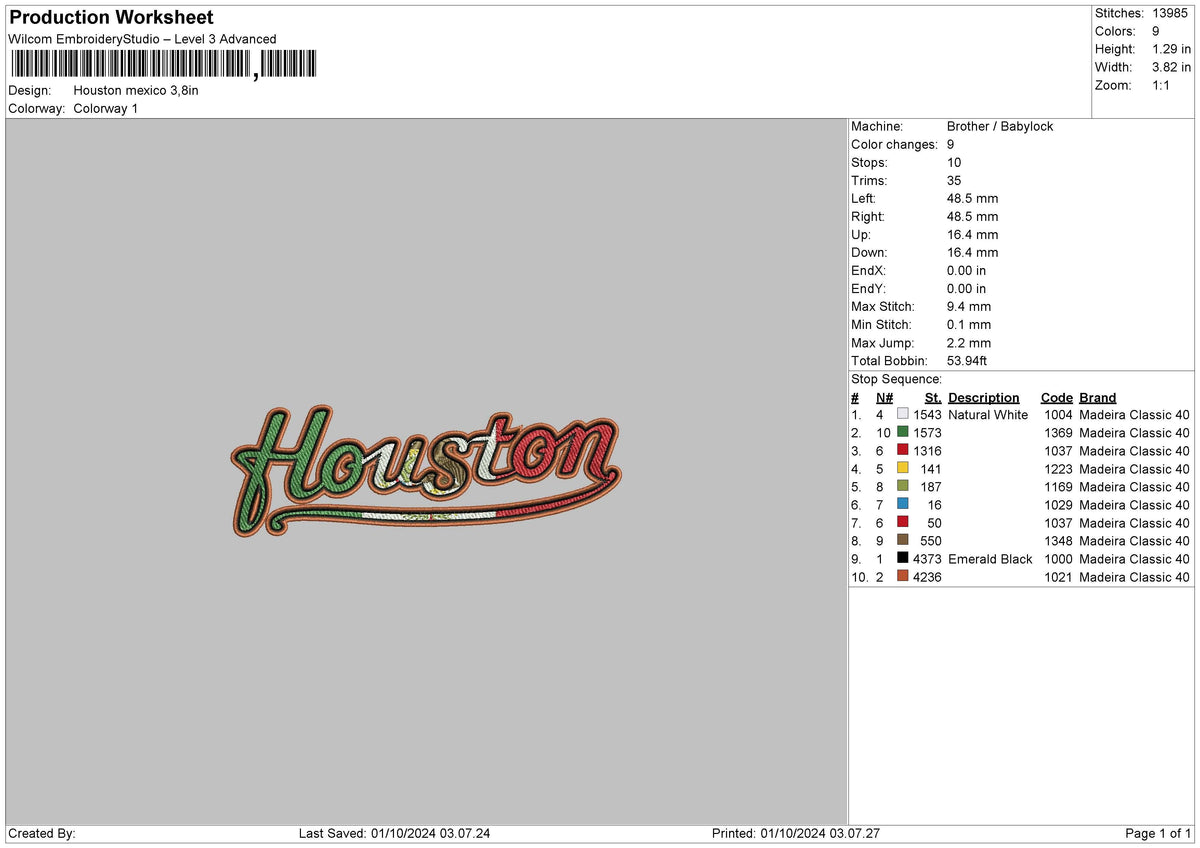This screenshot has width=1200, height=848.
Task: Select the Emerald Black color swatch
Action: (x=903, y=558)
